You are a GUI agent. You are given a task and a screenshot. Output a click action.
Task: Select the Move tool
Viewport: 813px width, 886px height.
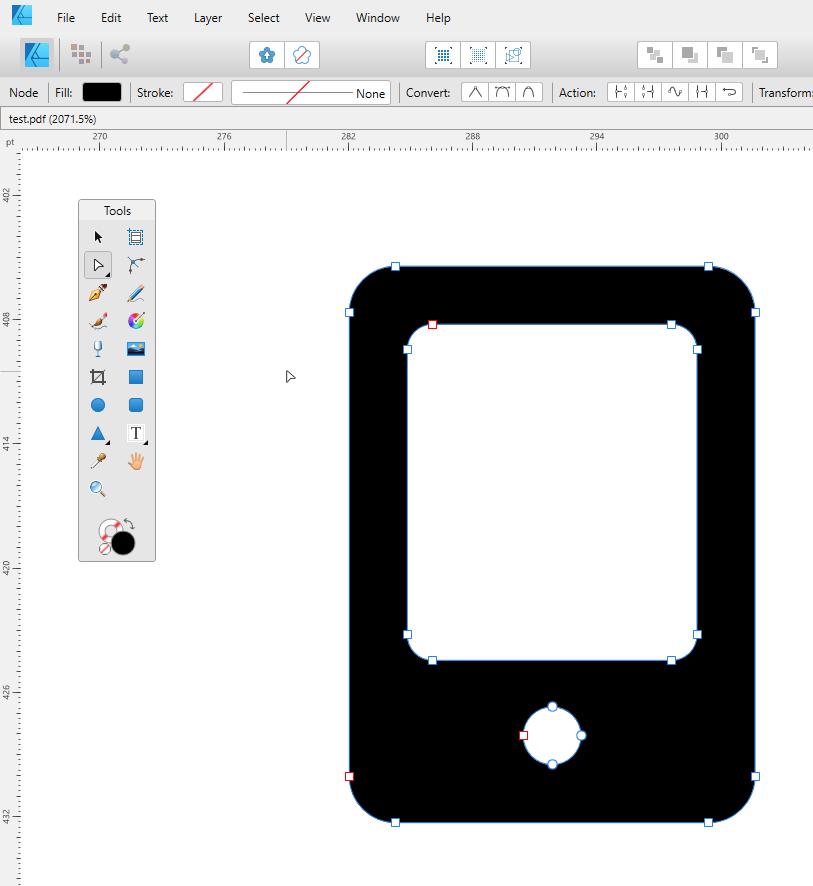pos(98,237)
